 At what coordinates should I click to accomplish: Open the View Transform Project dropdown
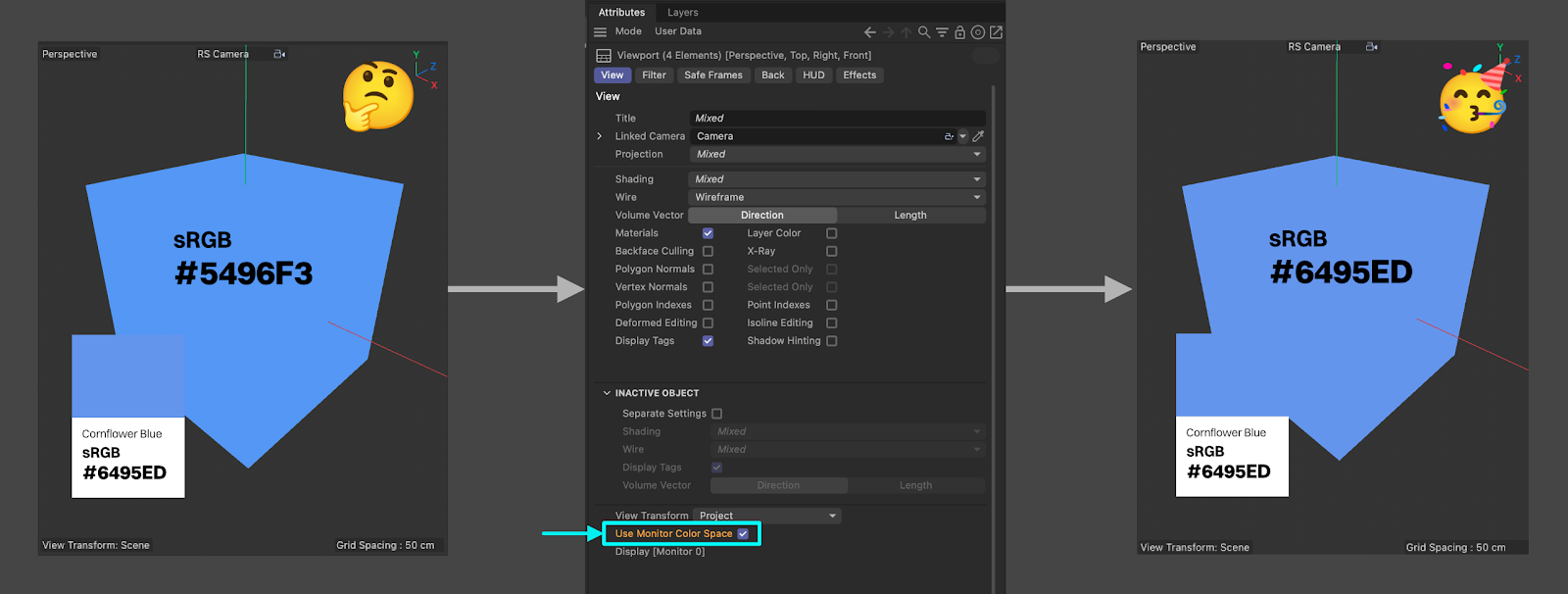(x=766, y=516)
